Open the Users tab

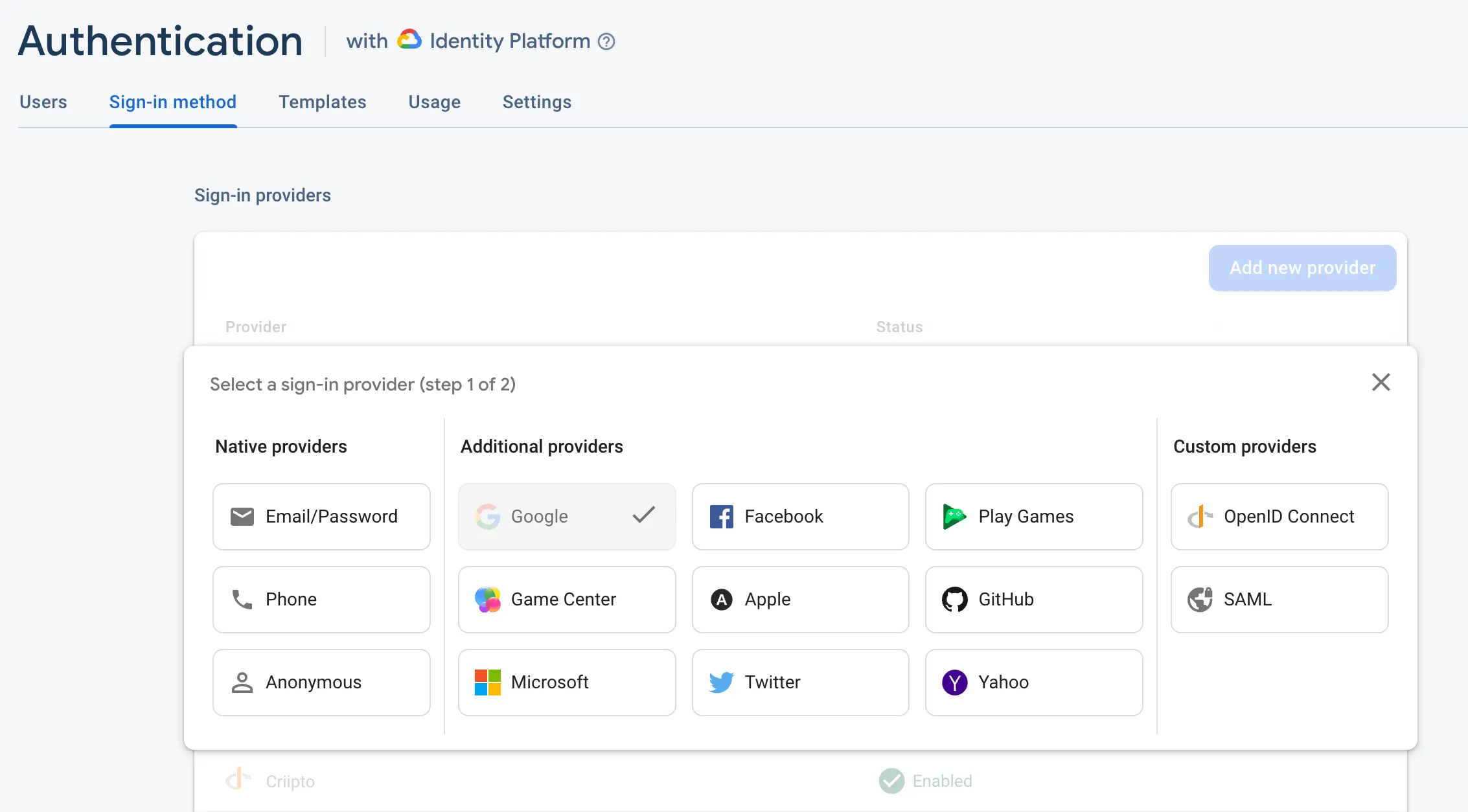[43, 102]
